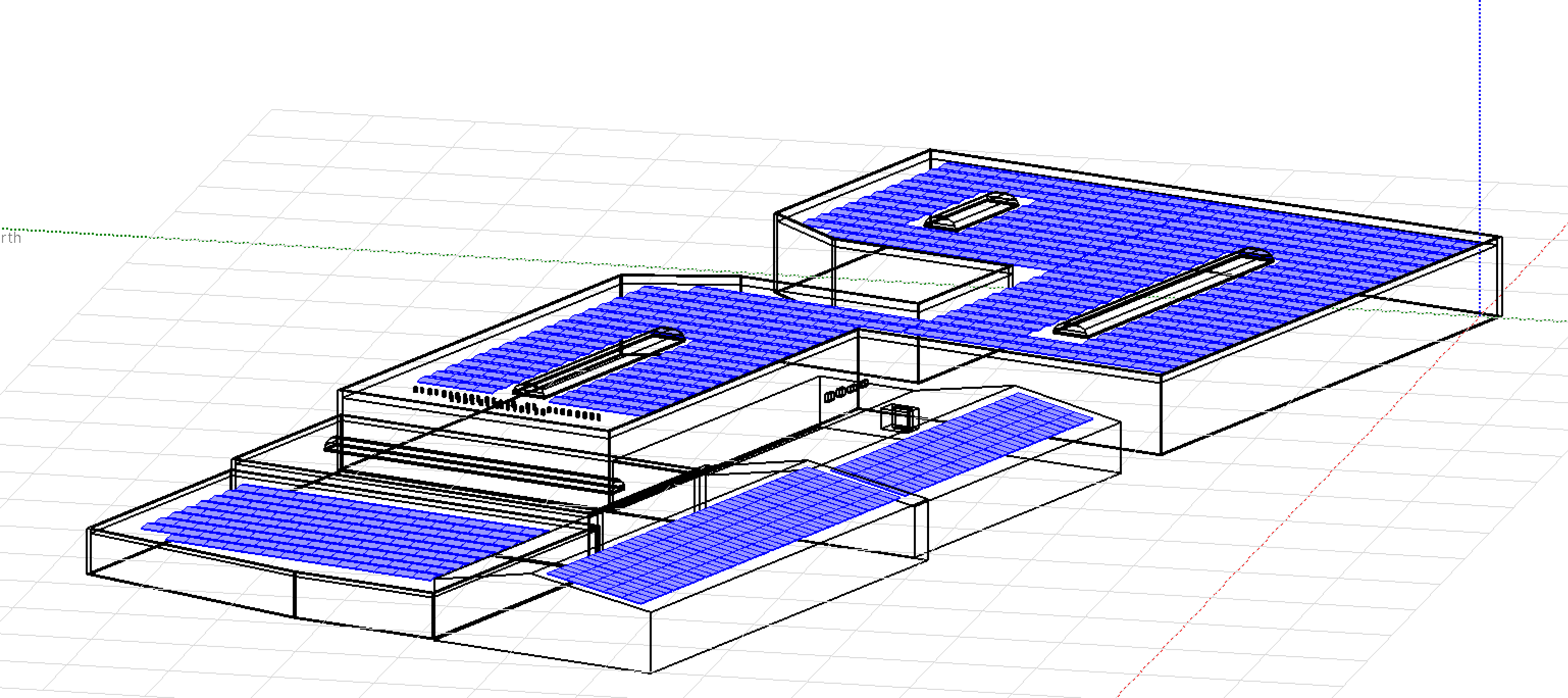Select the long ridge bar on the stepped left building

(x=475, y=464)
